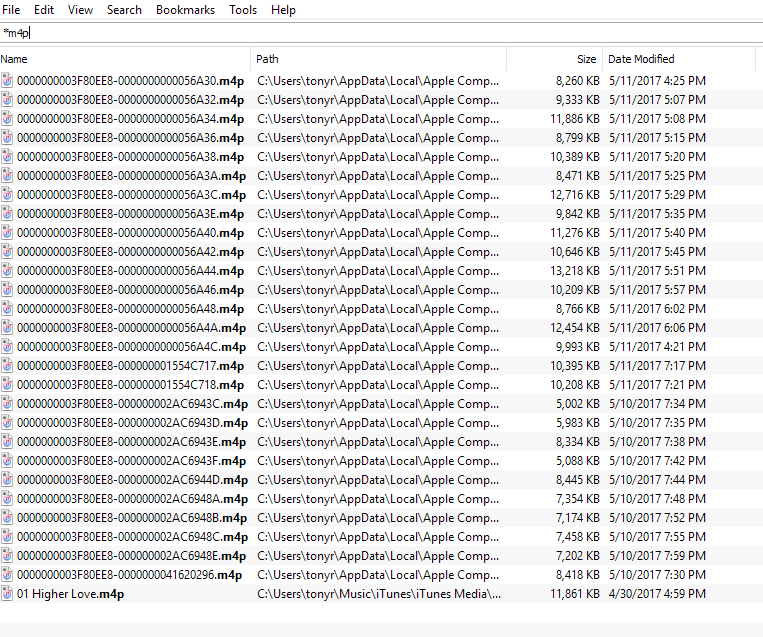Screen dimensions: 763x637
Task: Select file name ending 2AC6948B.m4p
Action: click(132, 518)
